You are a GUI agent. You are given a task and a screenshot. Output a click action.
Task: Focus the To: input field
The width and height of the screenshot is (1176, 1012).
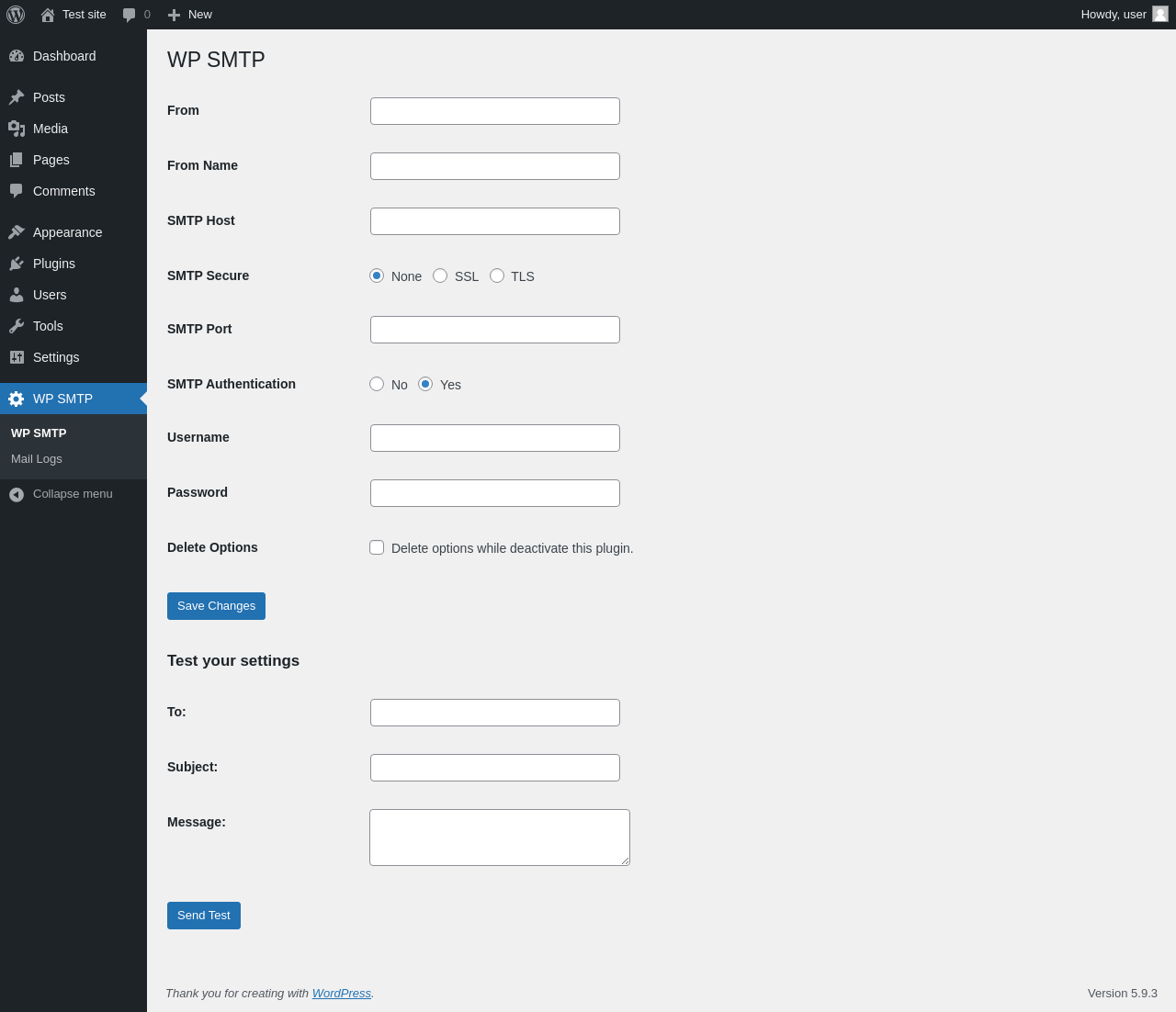495,713
